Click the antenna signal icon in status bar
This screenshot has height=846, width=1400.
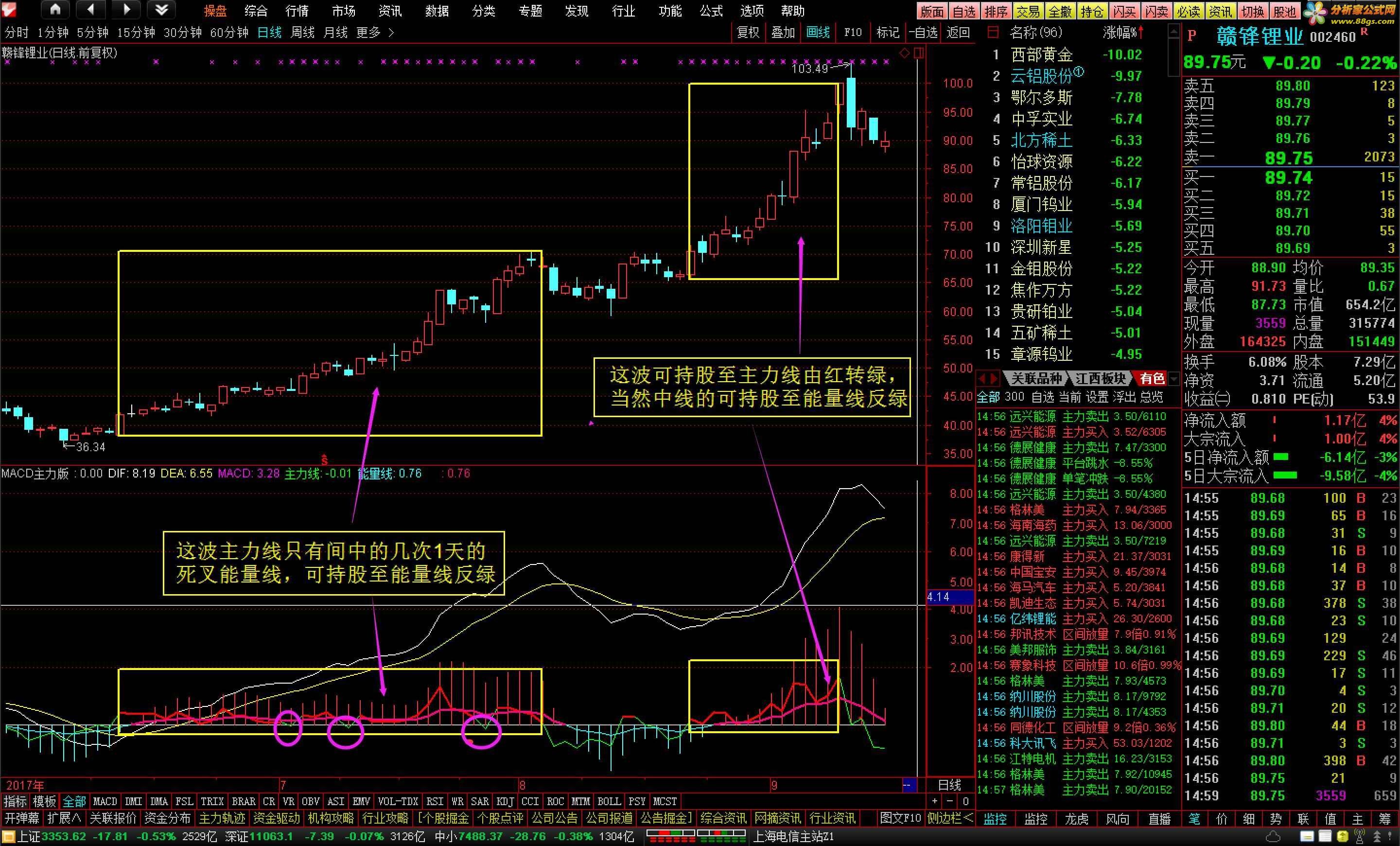pyautogui.click(x=1359, y=837)
